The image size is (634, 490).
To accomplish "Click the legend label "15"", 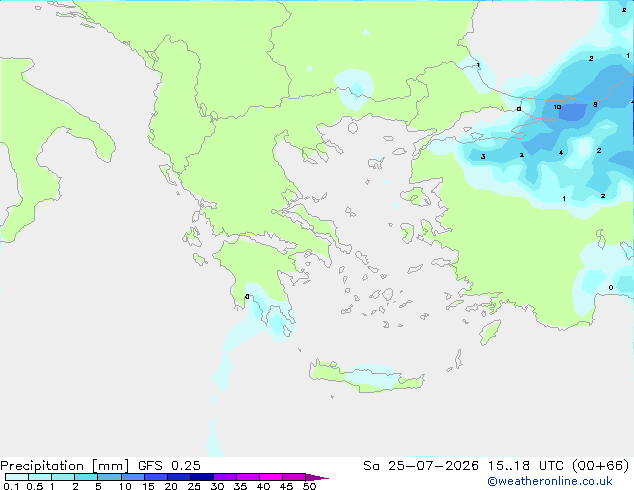I will tap(148, 486).
